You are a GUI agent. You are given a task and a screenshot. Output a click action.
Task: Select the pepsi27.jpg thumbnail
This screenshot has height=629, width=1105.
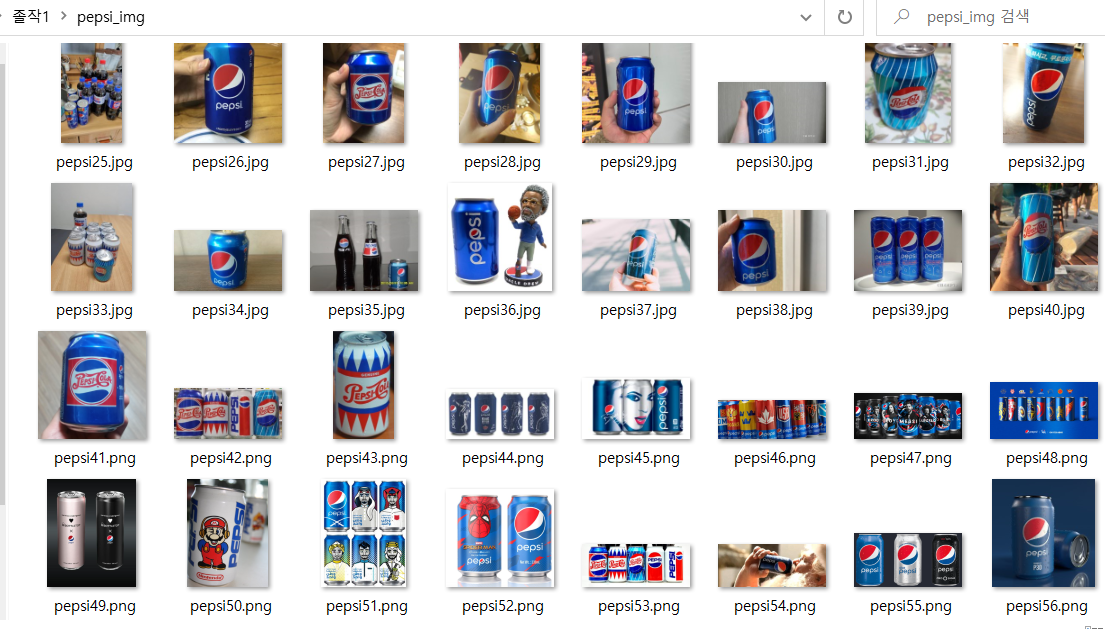[x=364, y=93]
